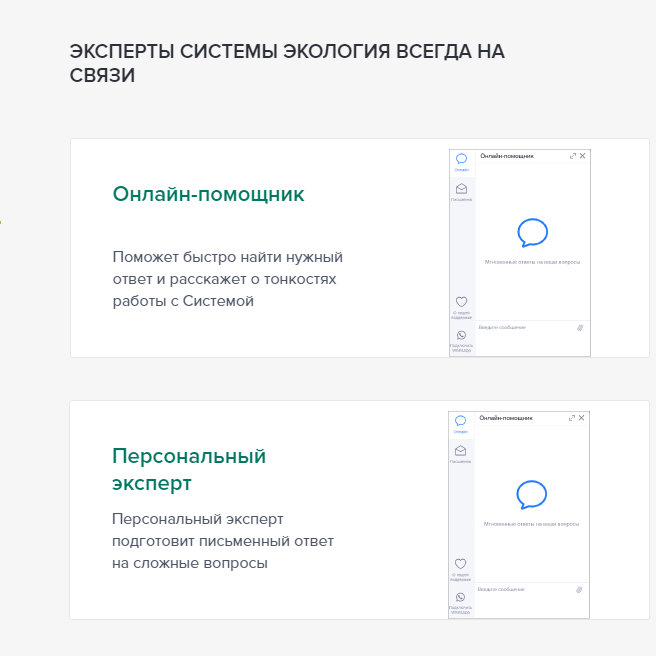Screen dimensions: 656x656
Task: Expand chat widget in Онлайн-помощник card
Action: (573, 156)
